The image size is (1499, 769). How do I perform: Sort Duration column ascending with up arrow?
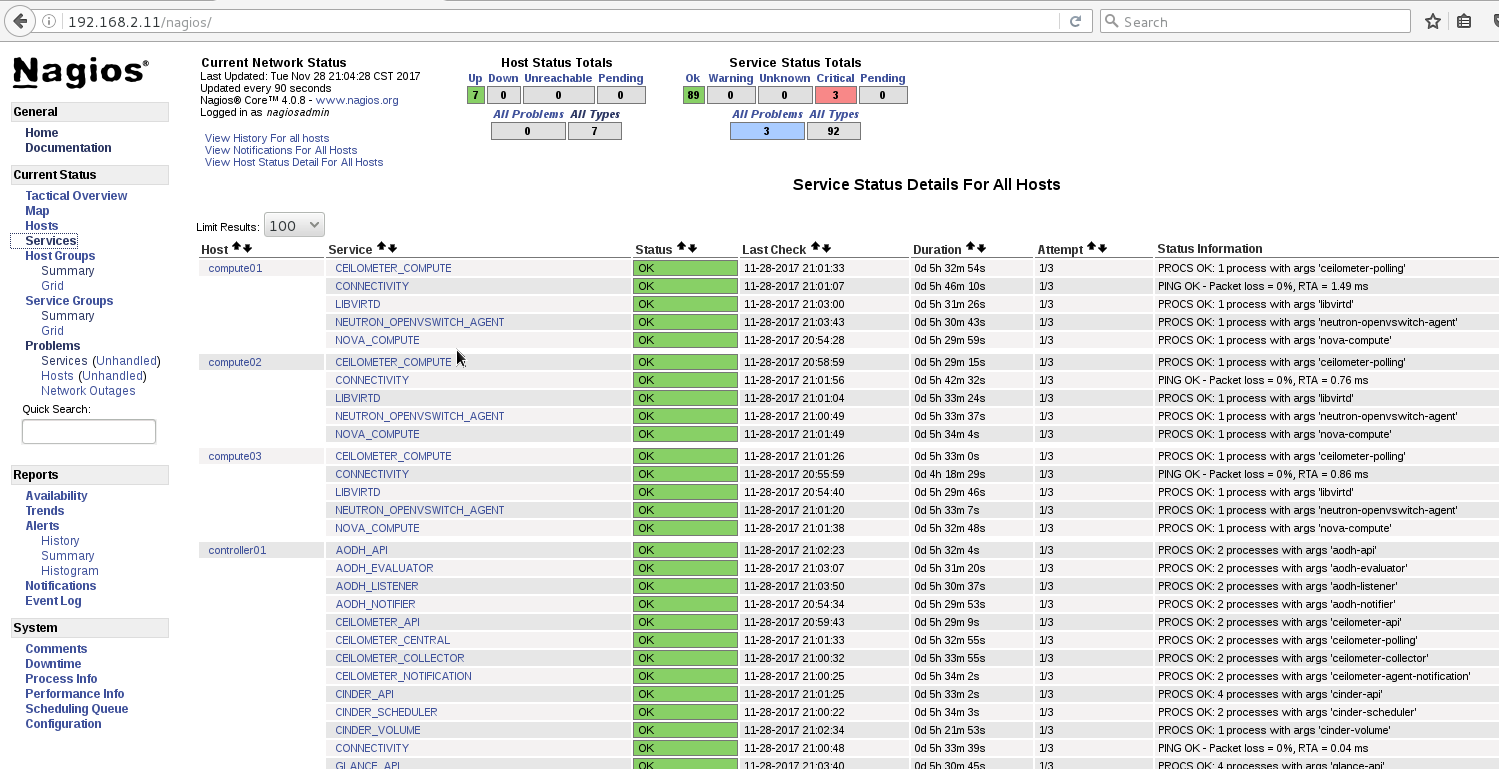click(x=970, y=247)
